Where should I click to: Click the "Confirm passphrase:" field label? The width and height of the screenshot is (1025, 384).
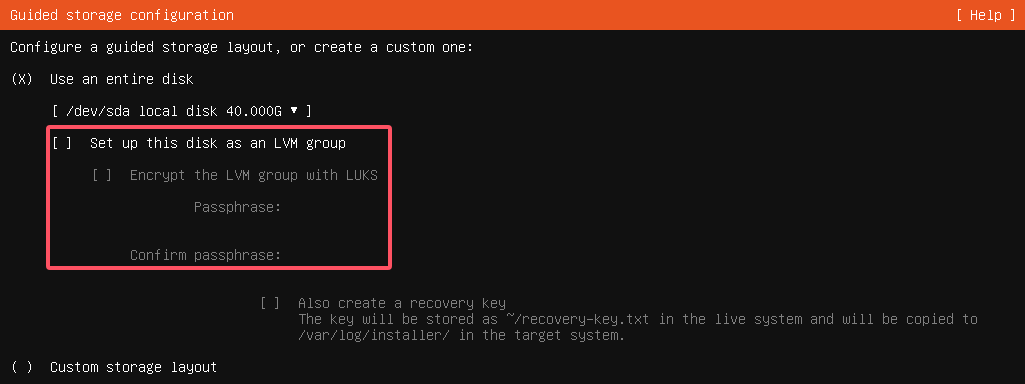pyautogui.click(x=205, y=255)
